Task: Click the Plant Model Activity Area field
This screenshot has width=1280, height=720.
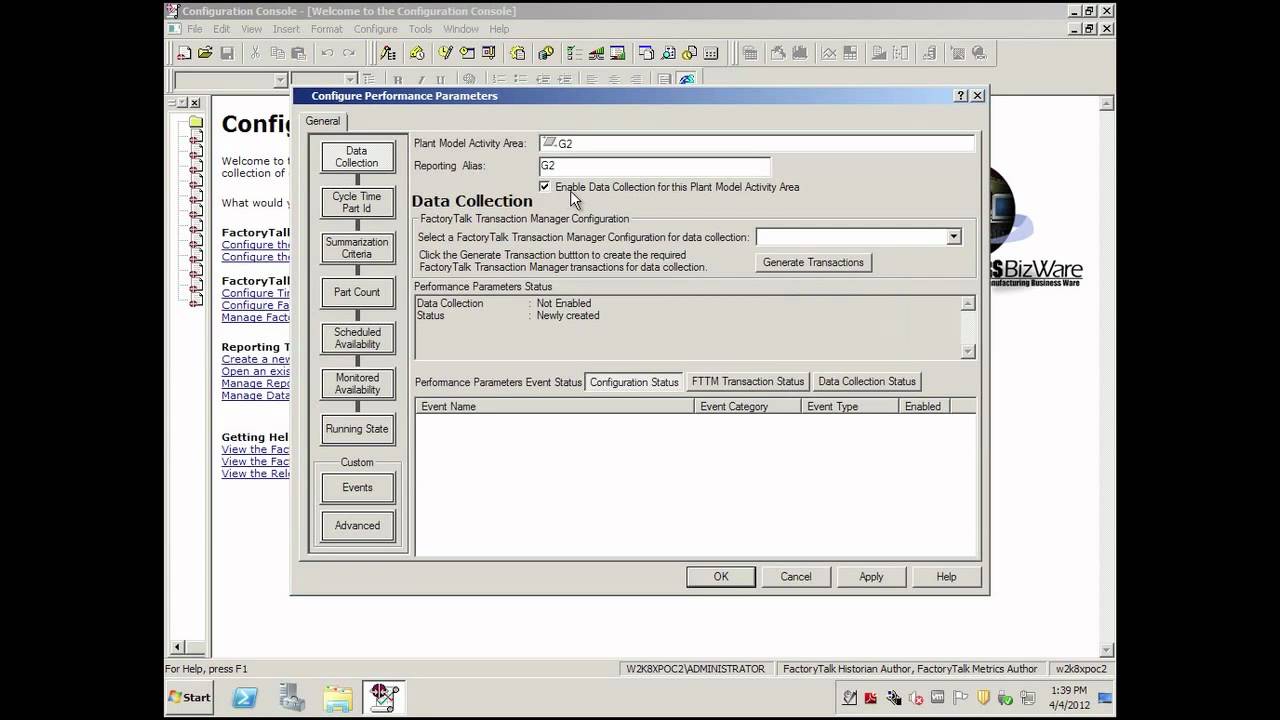Action: [x=756, y=143]
